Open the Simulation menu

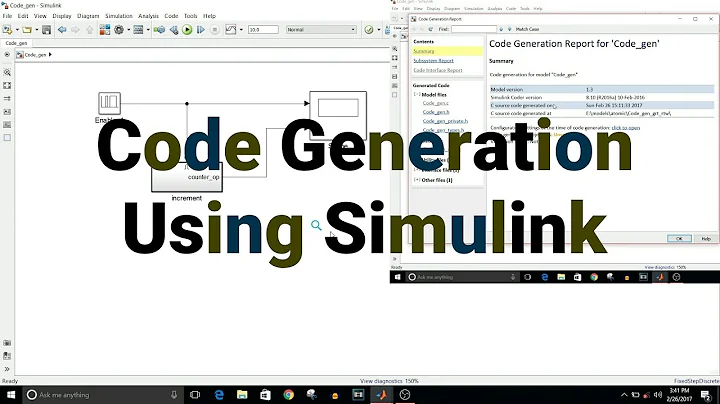point(119,16)
